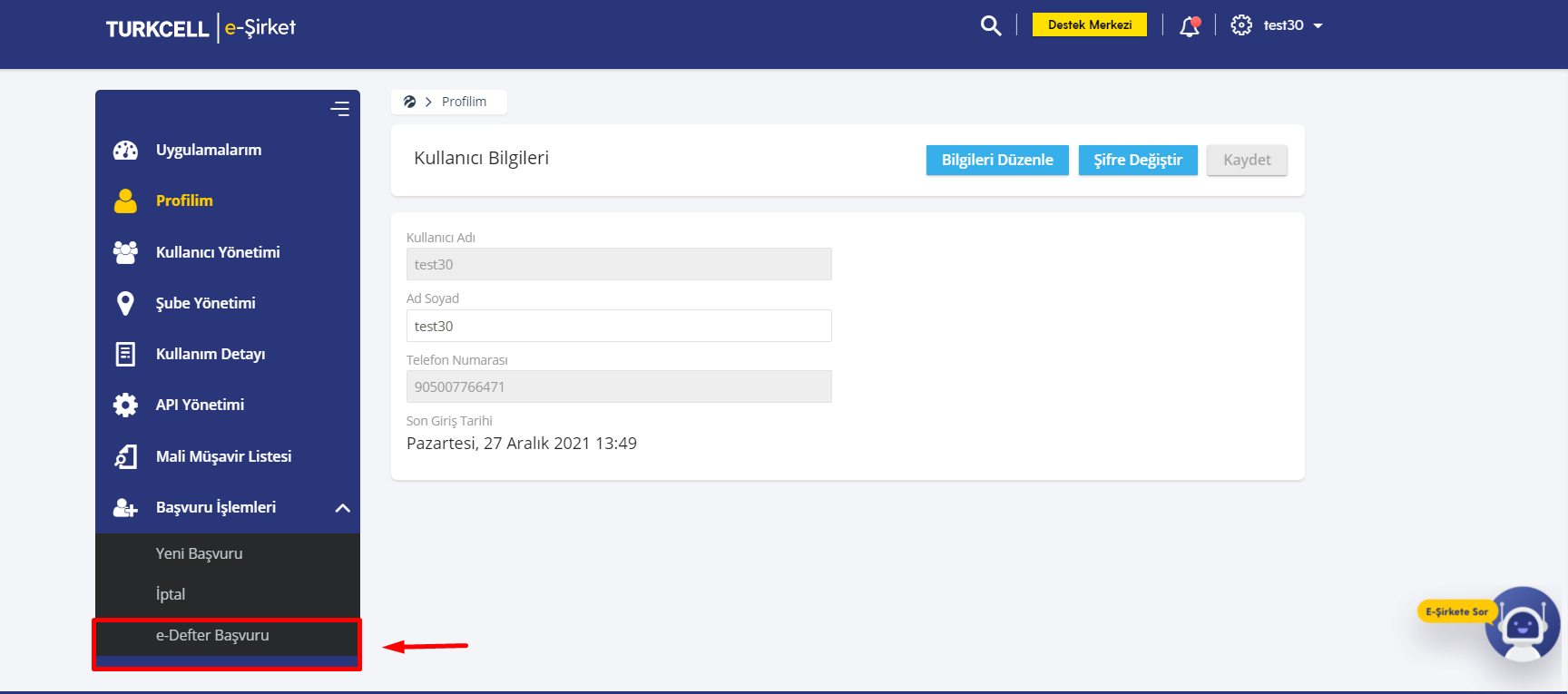Image resolution: width=1568 pixels, height=694 pixels.
Task: Click Bilgileri Düzenle button
Action: pyautogui.click(x=997, y=160)
